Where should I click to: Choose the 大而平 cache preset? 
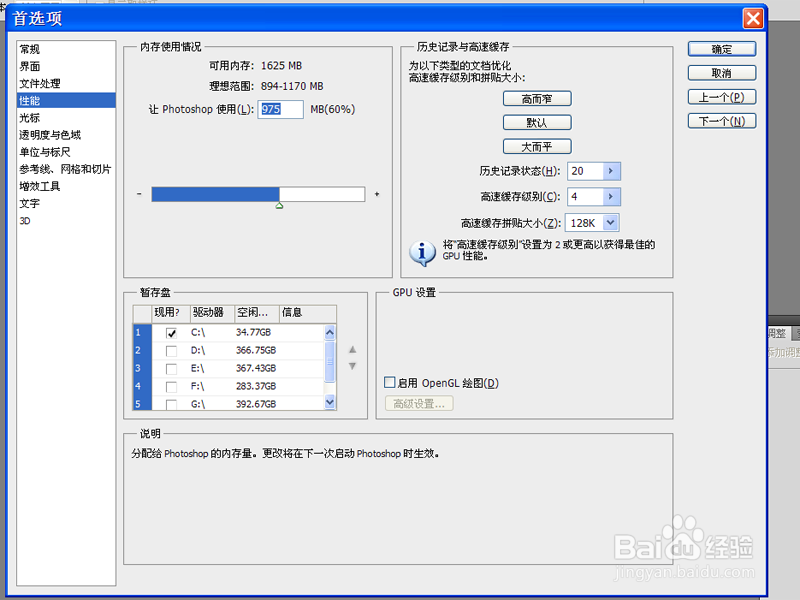pos(537,146)
